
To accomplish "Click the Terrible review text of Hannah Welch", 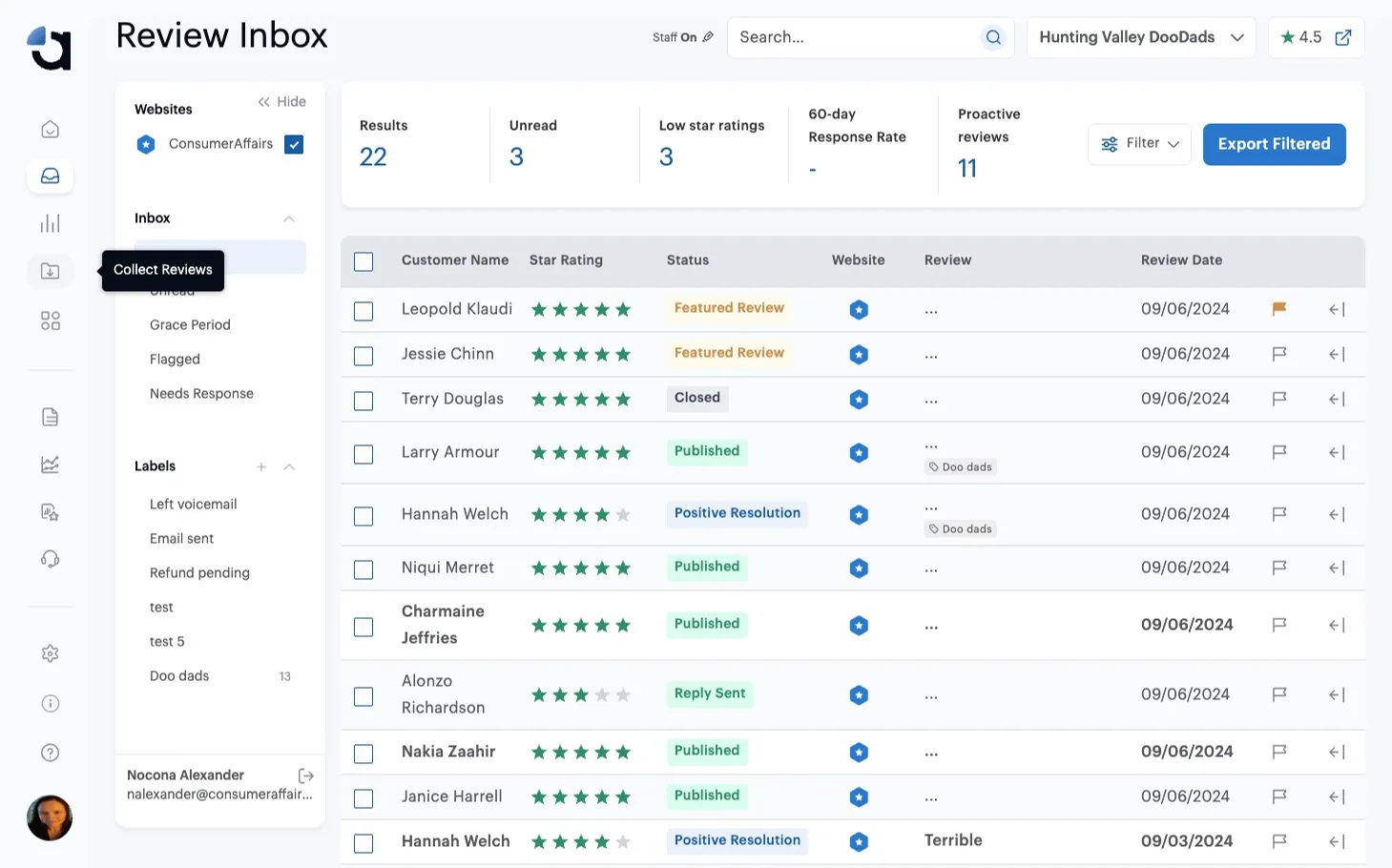I will coord(953,840).
